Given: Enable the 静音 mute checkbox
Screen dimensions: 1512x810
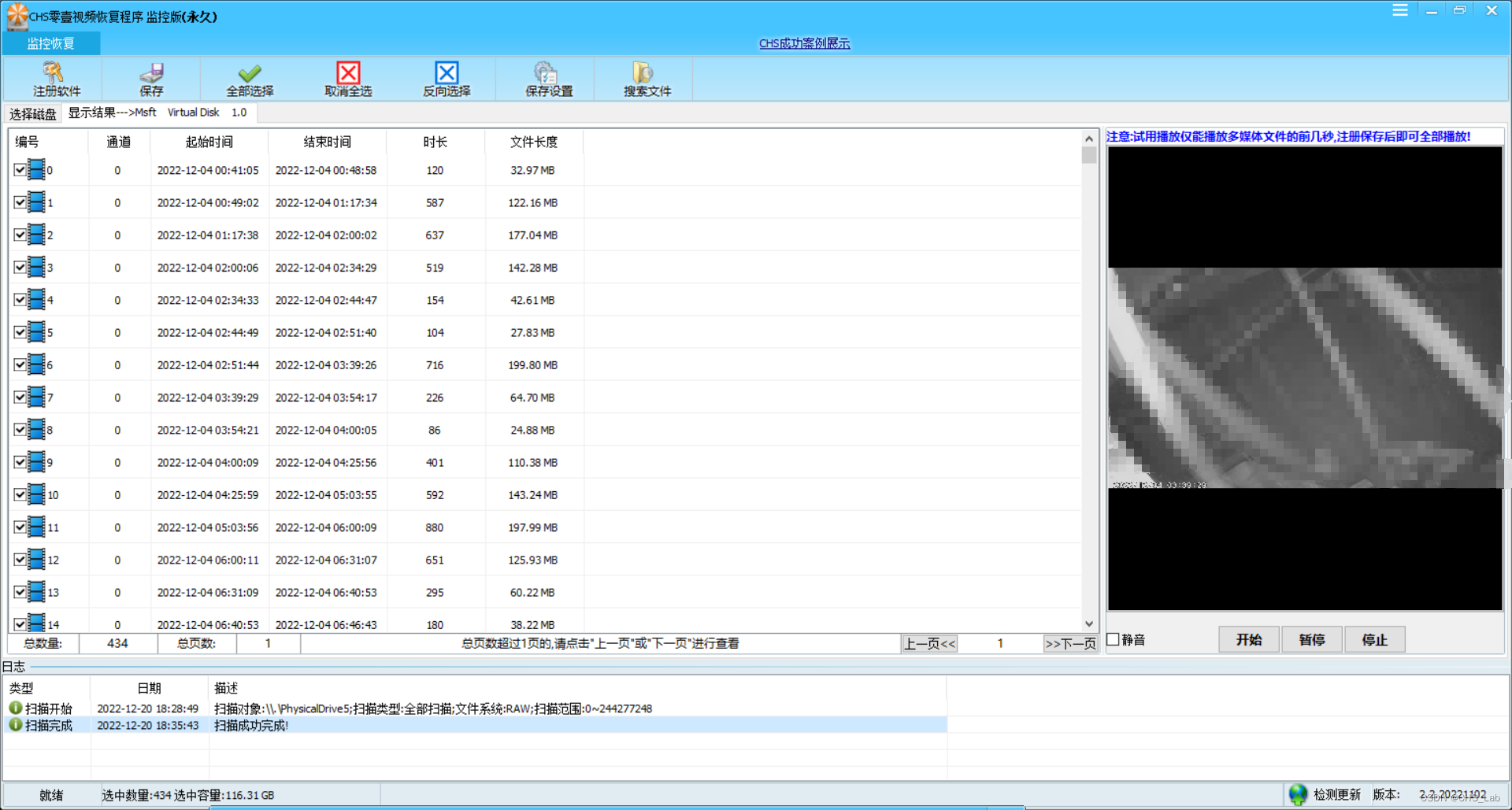Looking at the screenshot, I should 1114,639.
